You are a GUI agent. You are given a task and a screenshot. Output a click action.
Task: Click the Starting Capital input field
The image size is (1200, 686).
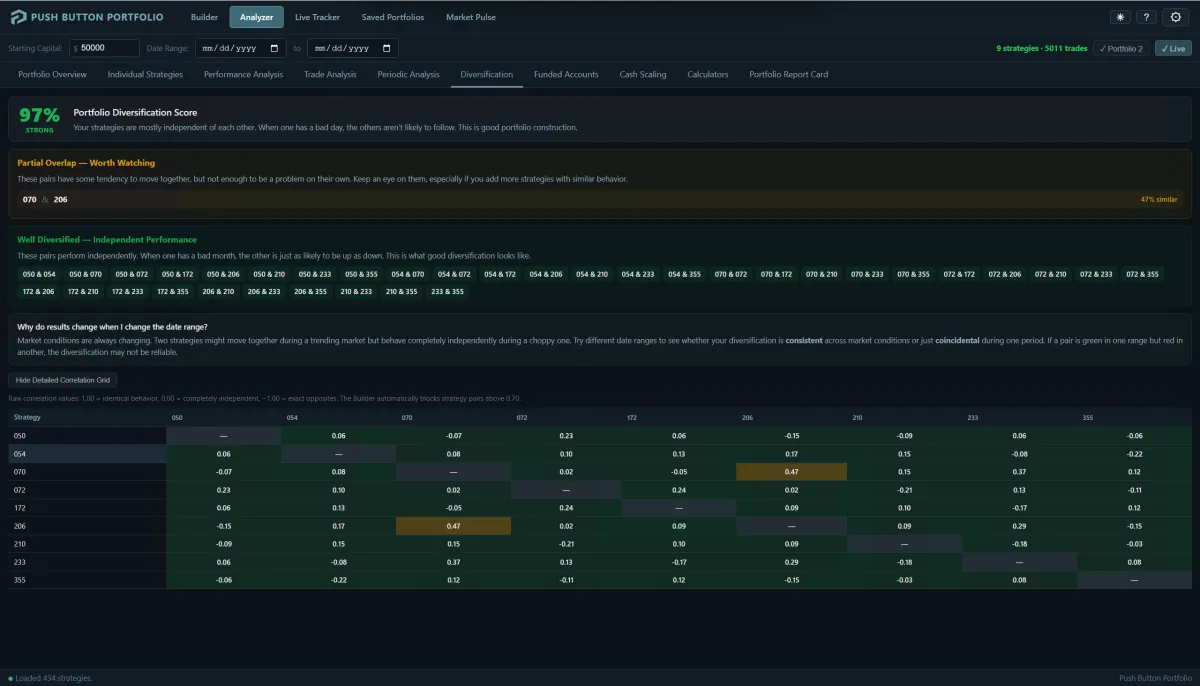[x=108, y=48]
